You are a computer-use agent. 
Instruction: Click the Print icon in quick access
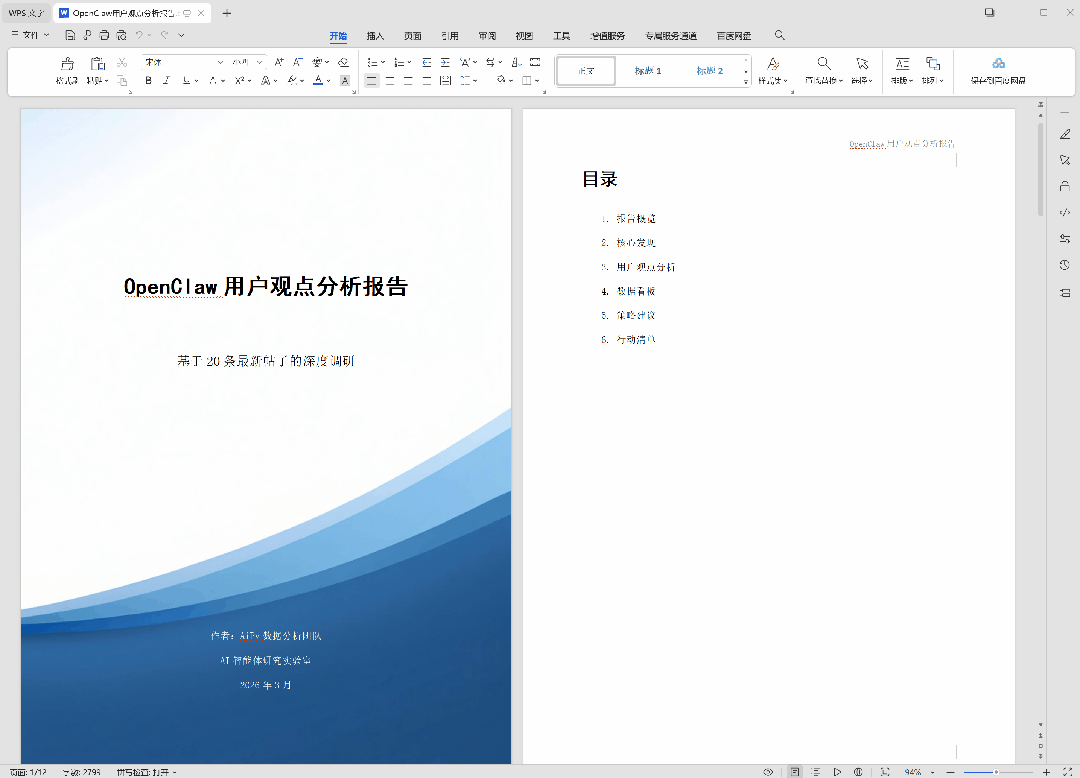pyautogui.click(x=104, y=34)
